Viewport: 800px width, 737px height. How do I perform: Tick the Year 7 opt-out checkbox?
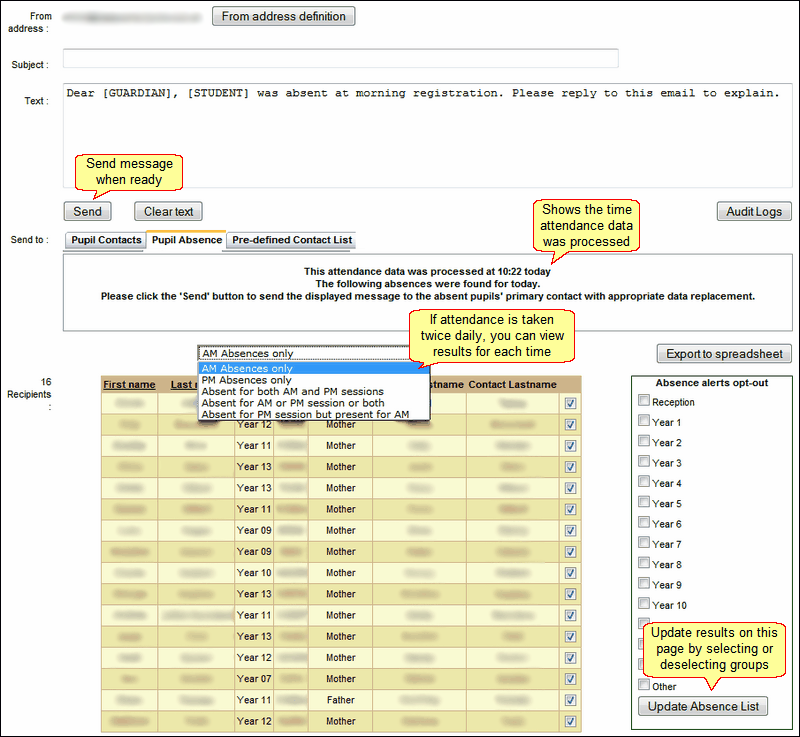pyautogui.click(x=644, y=543)
